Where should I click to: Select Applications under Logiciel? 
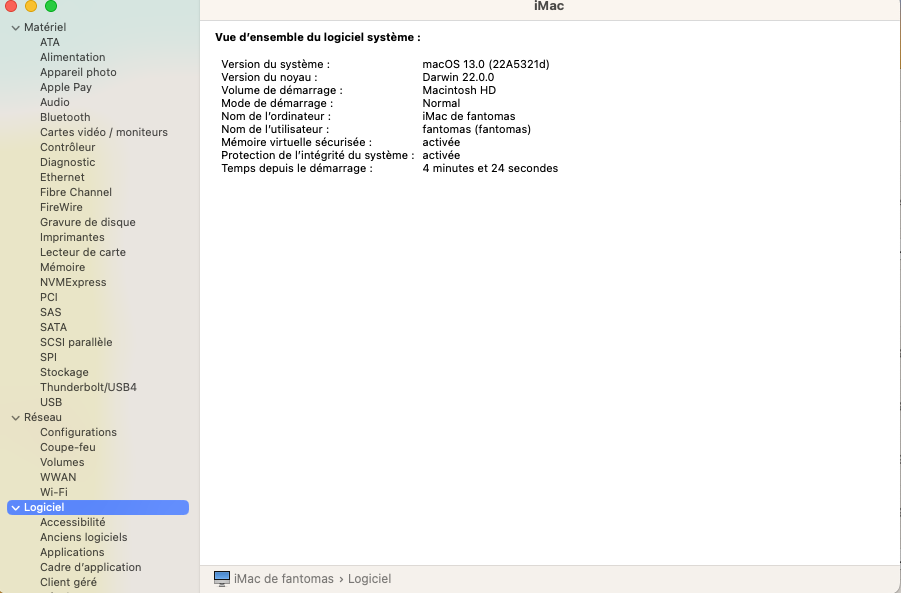[72, 552]
